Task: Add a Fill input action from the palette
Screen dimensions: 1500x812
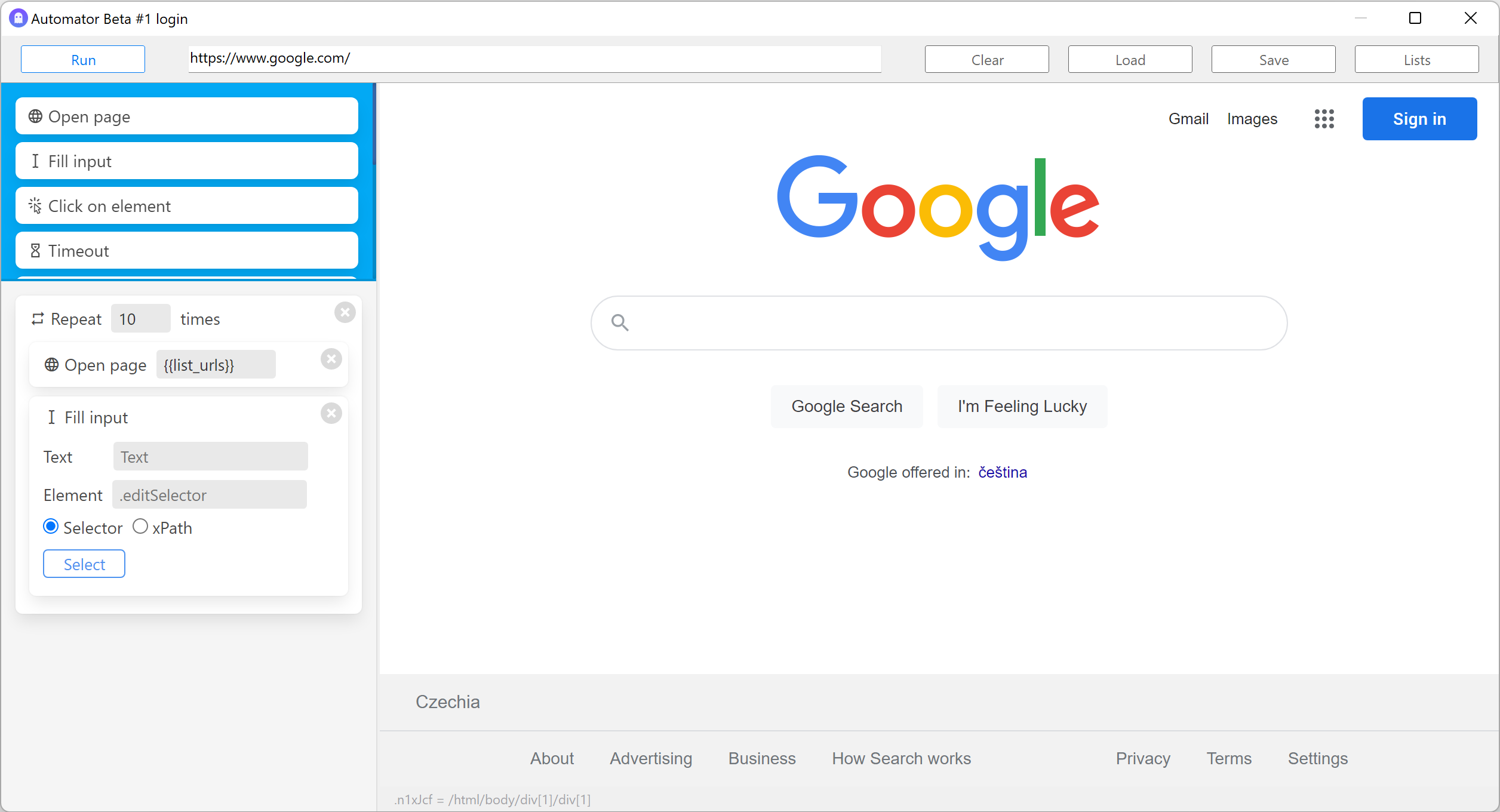Action: [187, 161]
